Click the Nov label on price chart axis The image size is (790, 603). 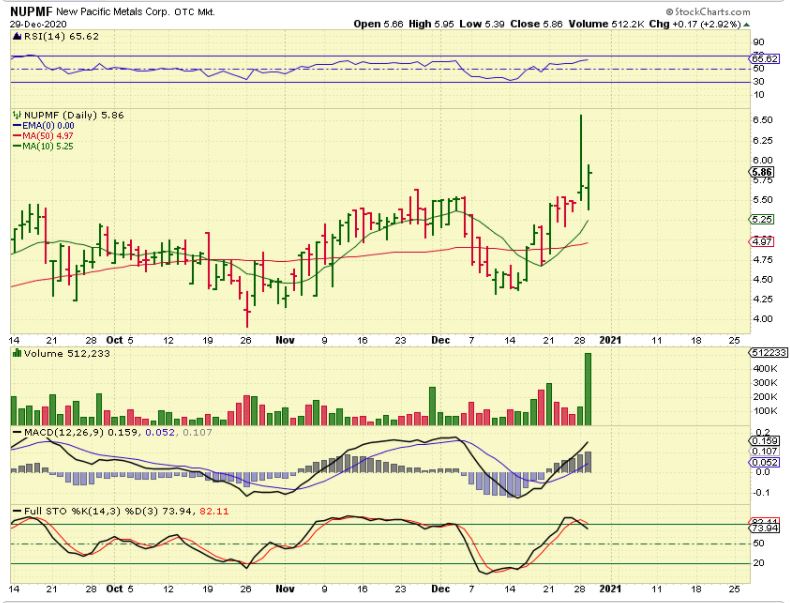point(285,341)
